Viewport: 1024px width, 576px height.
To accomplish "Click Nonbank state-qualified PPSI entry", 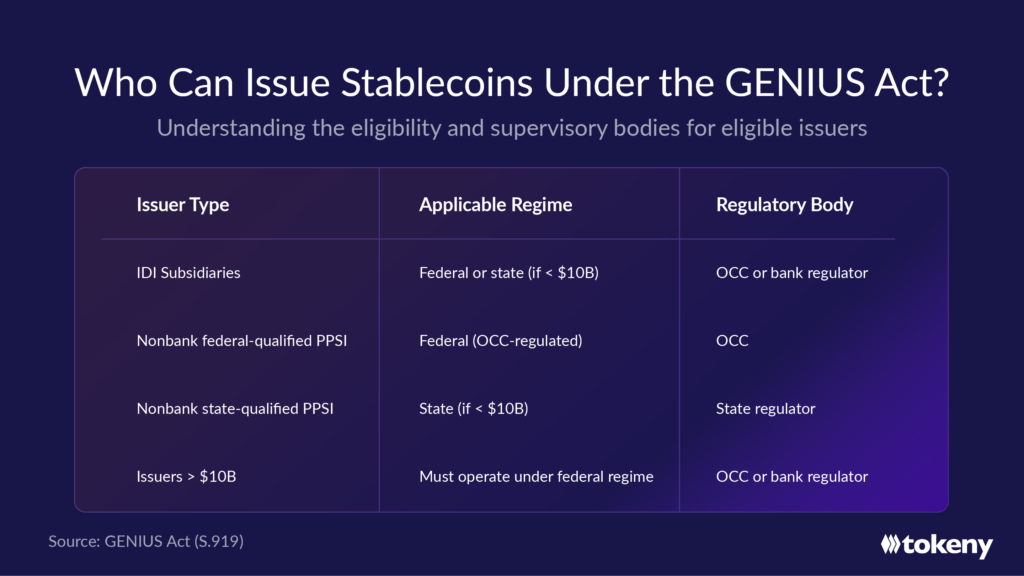I will (235, 409).
